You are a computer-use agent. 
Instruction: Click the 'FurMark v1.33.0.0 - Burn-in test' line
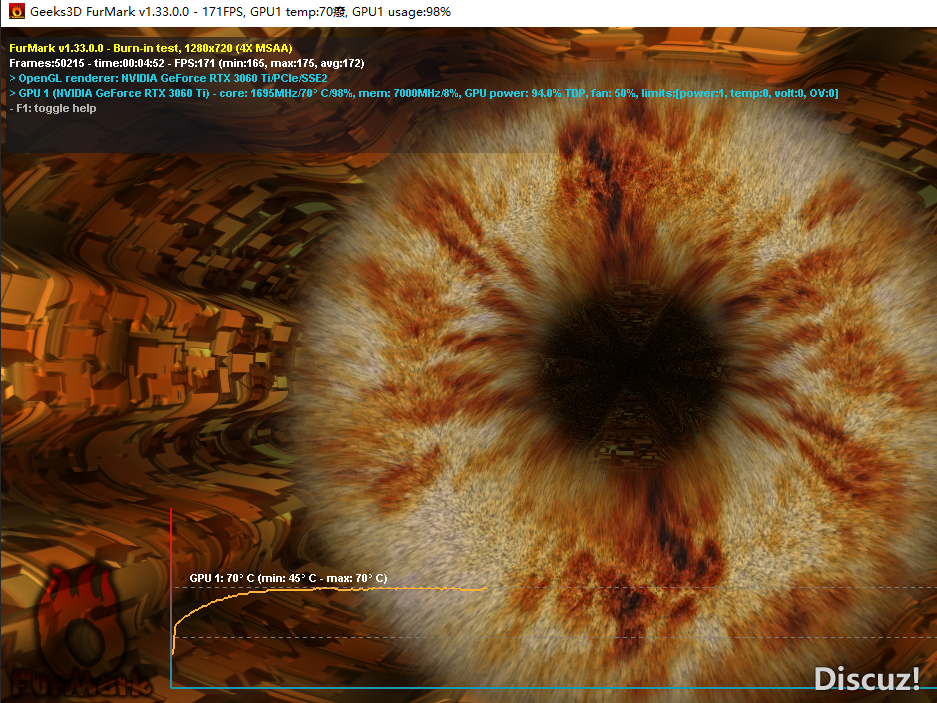click(151, 48)
